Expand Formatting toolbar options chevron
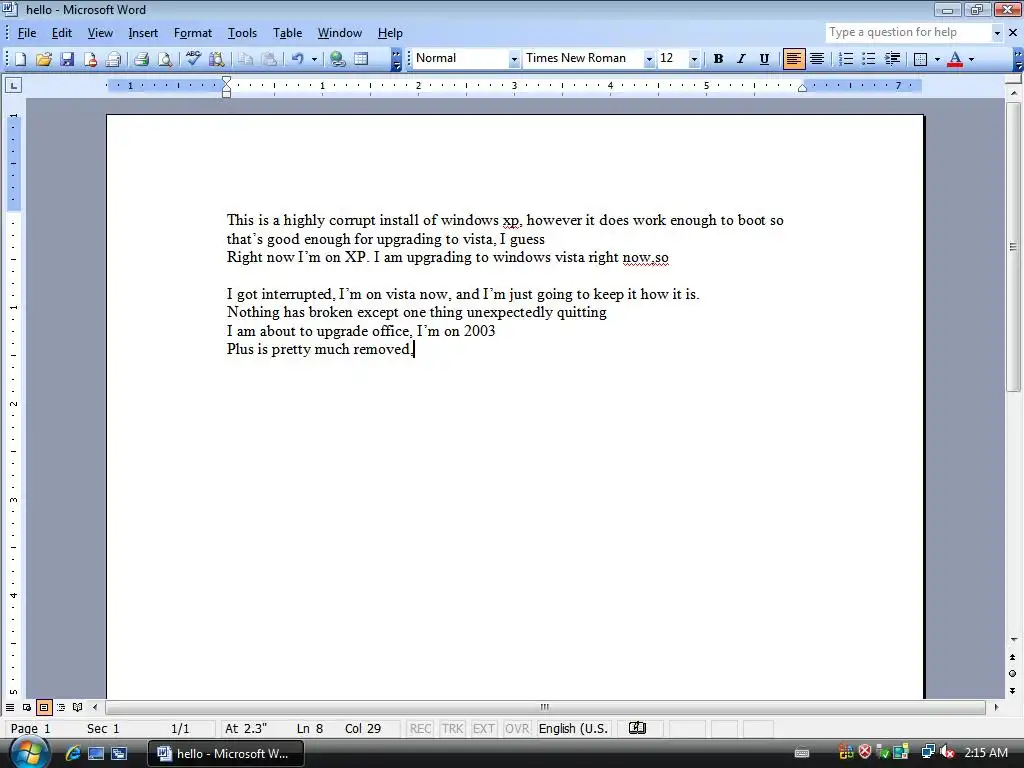 [1018, 59]
